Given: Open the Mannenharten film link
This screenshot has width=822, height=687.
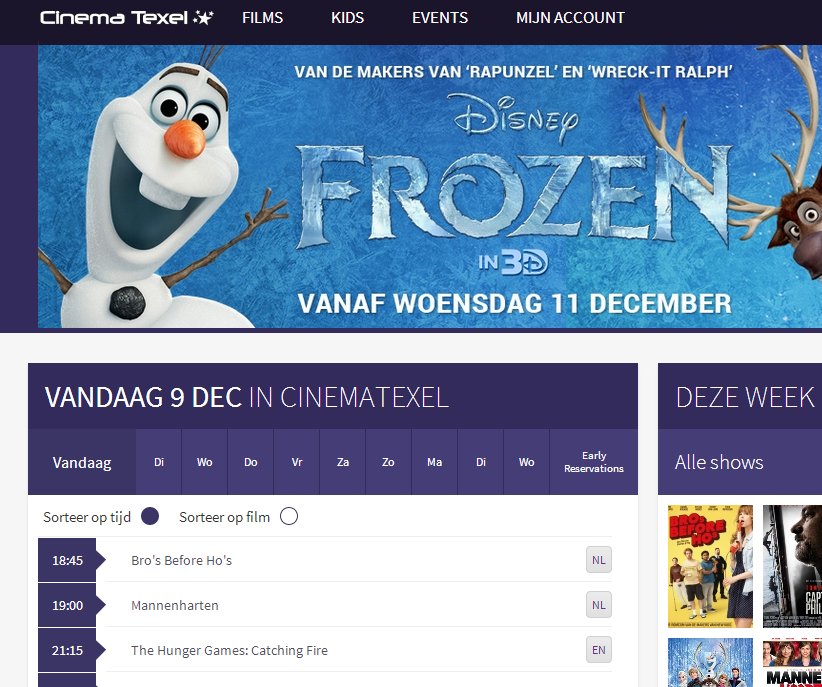Looking at the screenshot, I should coord(175,605).
